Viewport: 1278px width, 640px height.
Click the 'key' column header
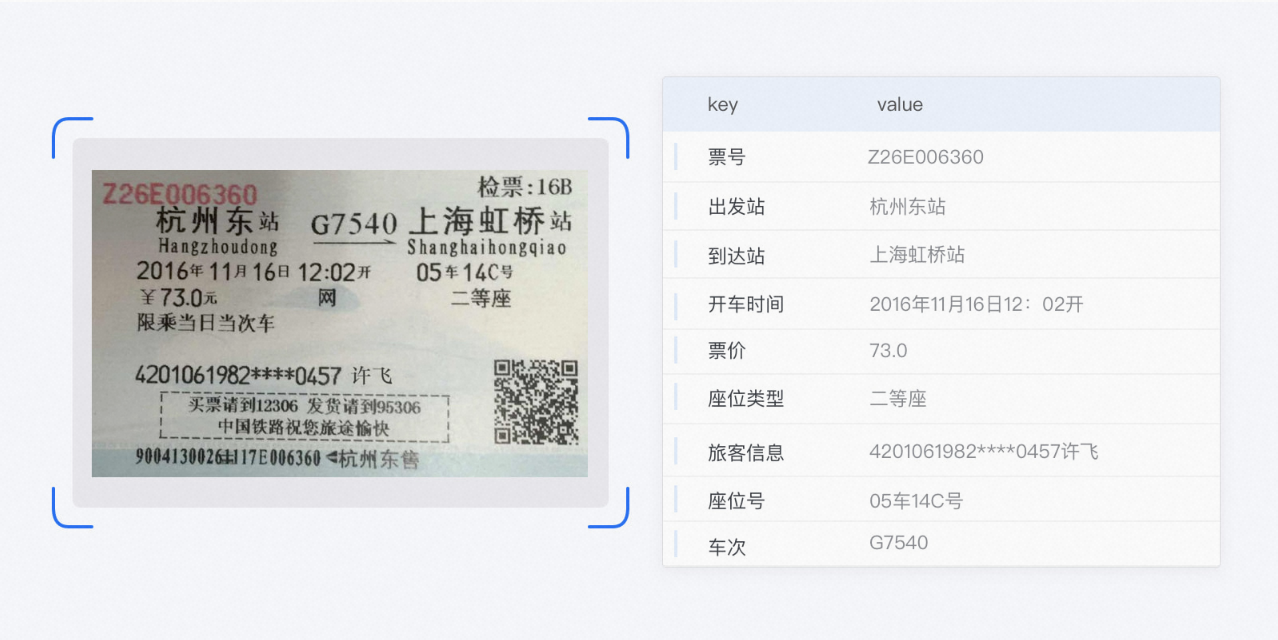722,105
